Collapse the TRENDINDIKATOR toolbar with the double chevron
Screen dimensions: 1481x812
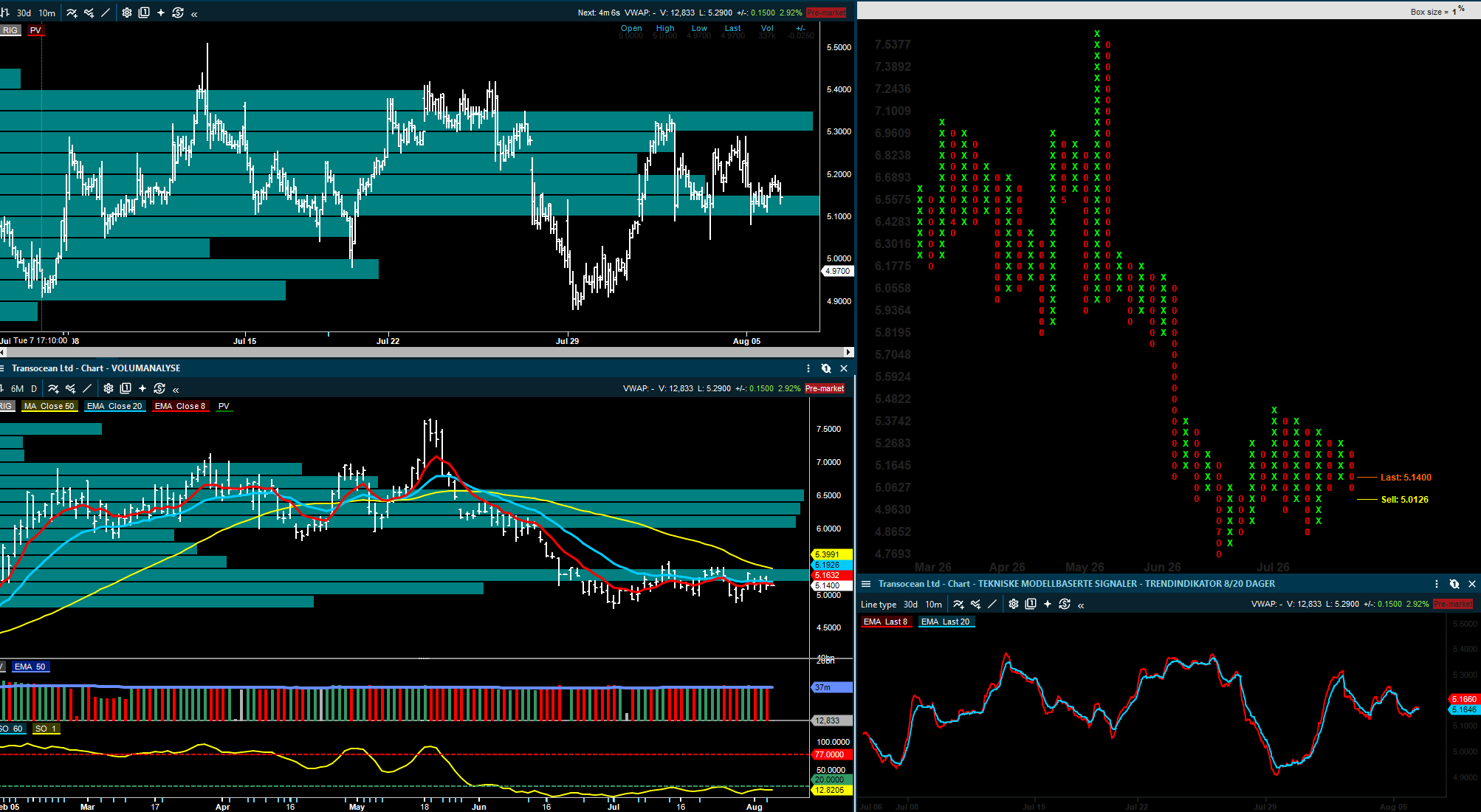1081,605
